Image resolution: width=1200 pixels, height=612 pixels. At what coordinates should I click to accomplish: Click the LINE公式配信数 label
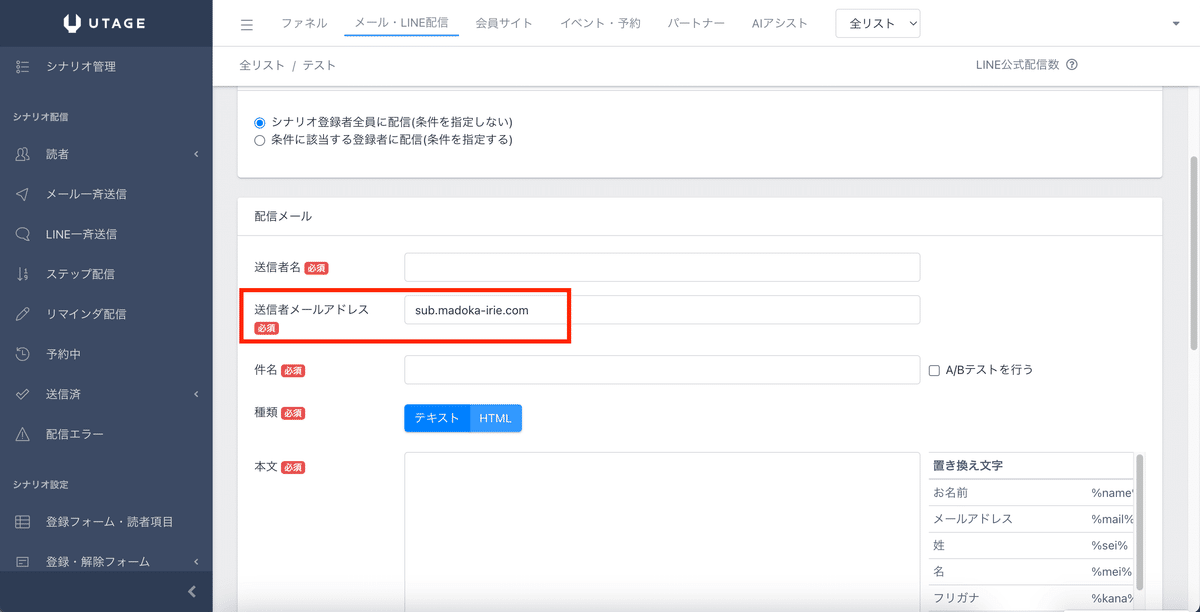coord(1017,65)
